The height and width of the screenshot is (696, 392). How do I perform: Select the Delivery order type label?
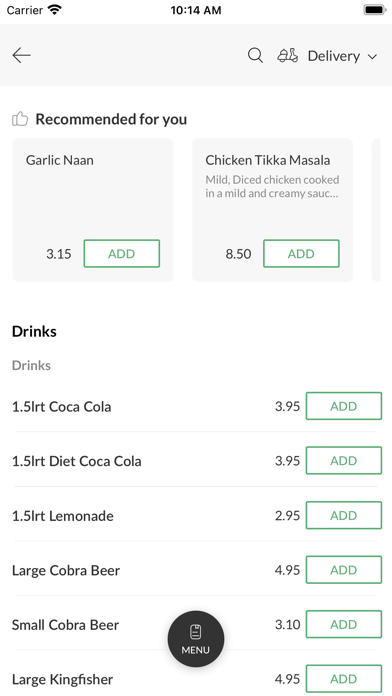334,56
